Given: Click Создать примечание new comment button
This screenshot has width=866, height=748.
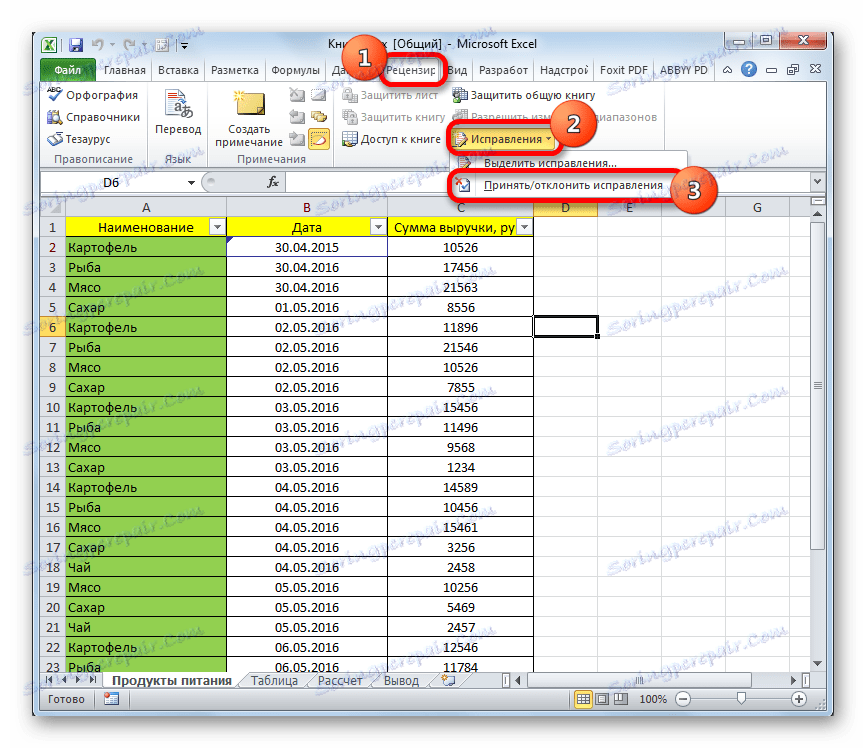Looking at the screenshot, I should click(x=249, y=118).
